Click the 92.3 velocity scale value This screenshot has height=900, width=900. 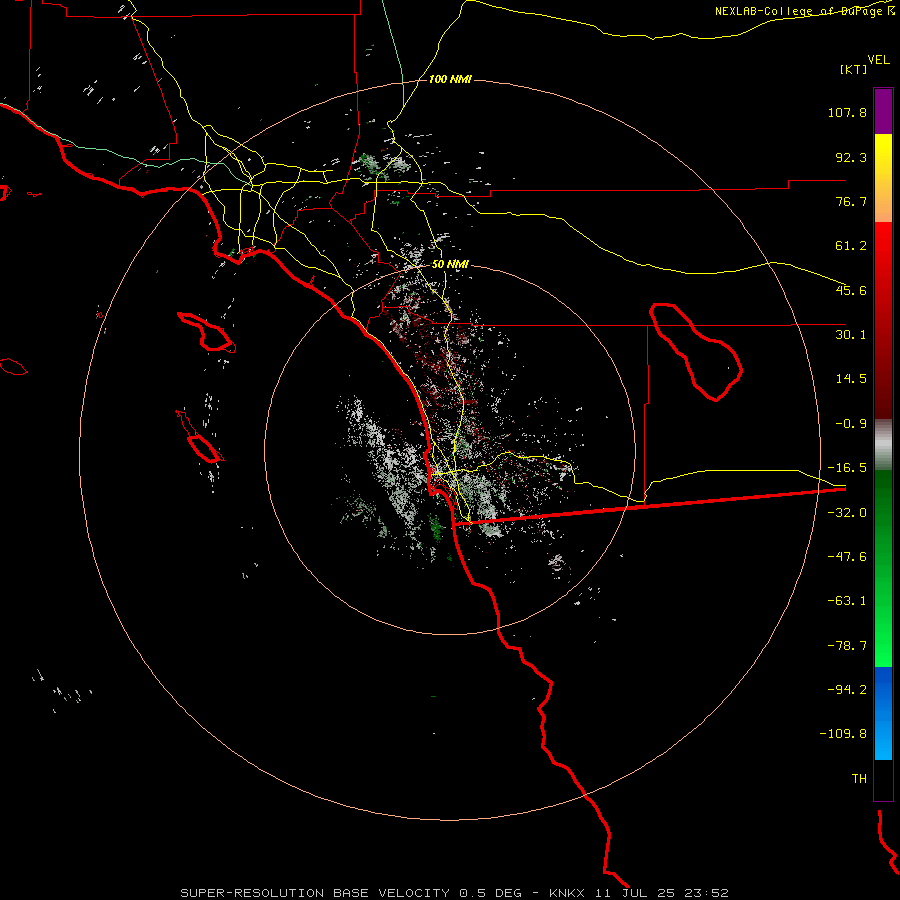coord(851,157)
